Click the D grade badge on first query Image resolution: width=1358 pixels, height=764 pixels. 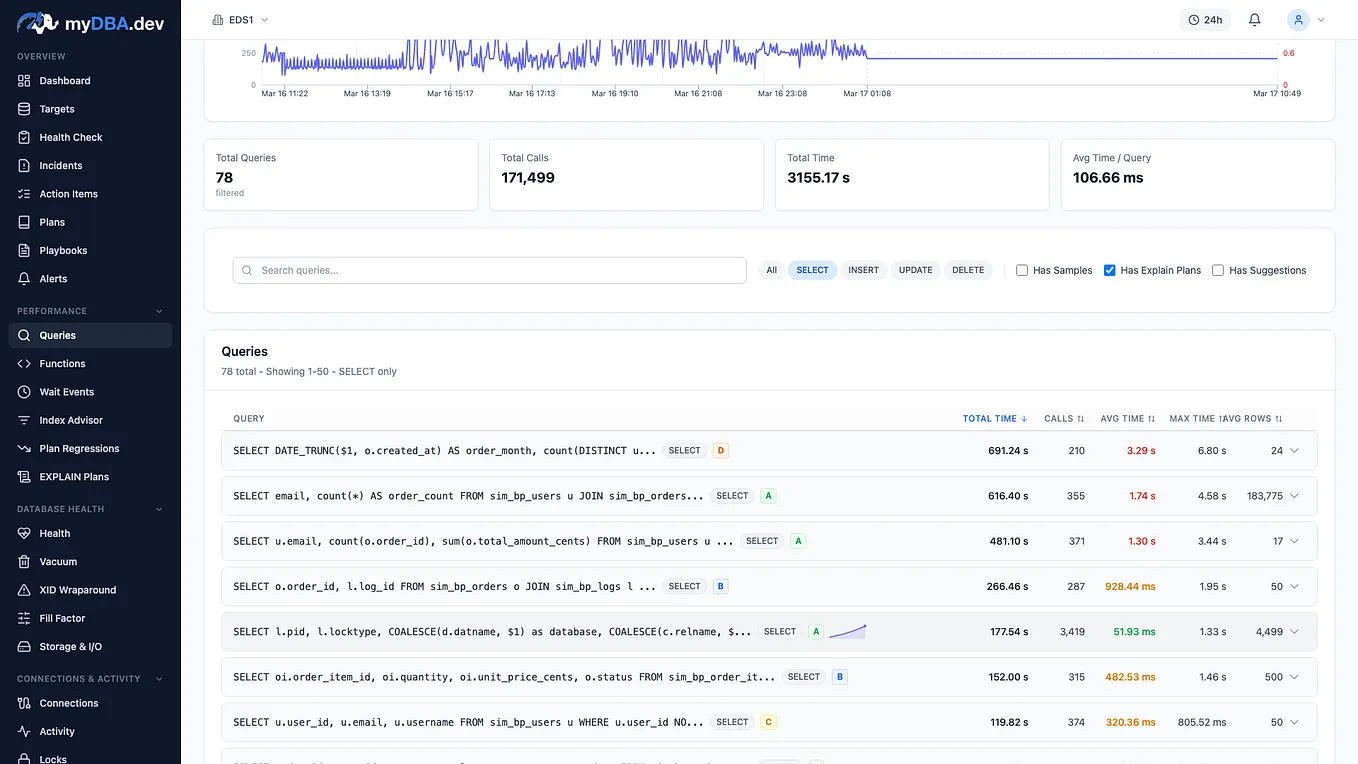720,451
